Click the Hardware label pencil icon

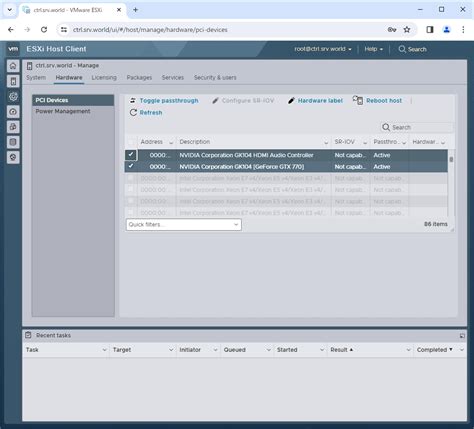click(x=291, y=100)
